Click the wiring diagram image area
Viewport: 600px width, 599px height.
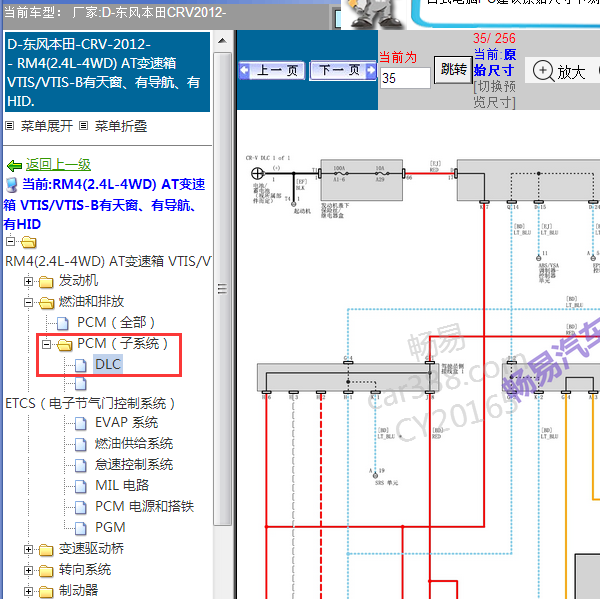pos(419,355)
